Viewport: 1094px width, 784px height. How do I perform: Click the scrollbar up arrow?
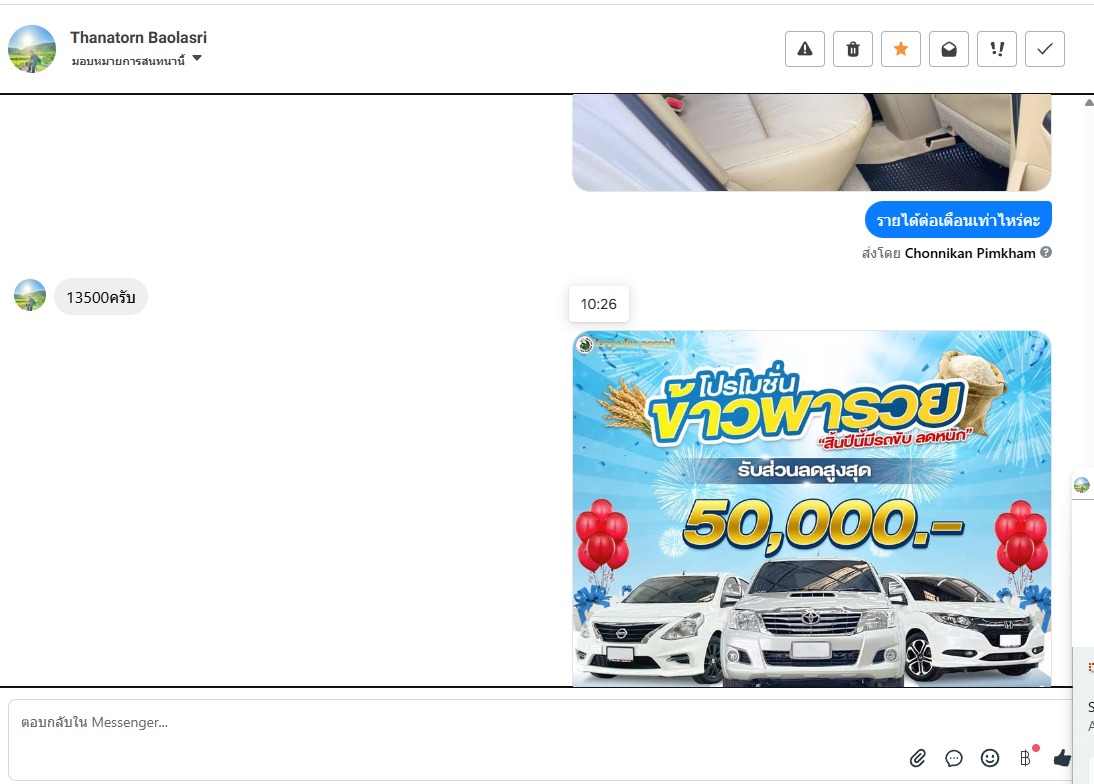[x=1089, y=103]
